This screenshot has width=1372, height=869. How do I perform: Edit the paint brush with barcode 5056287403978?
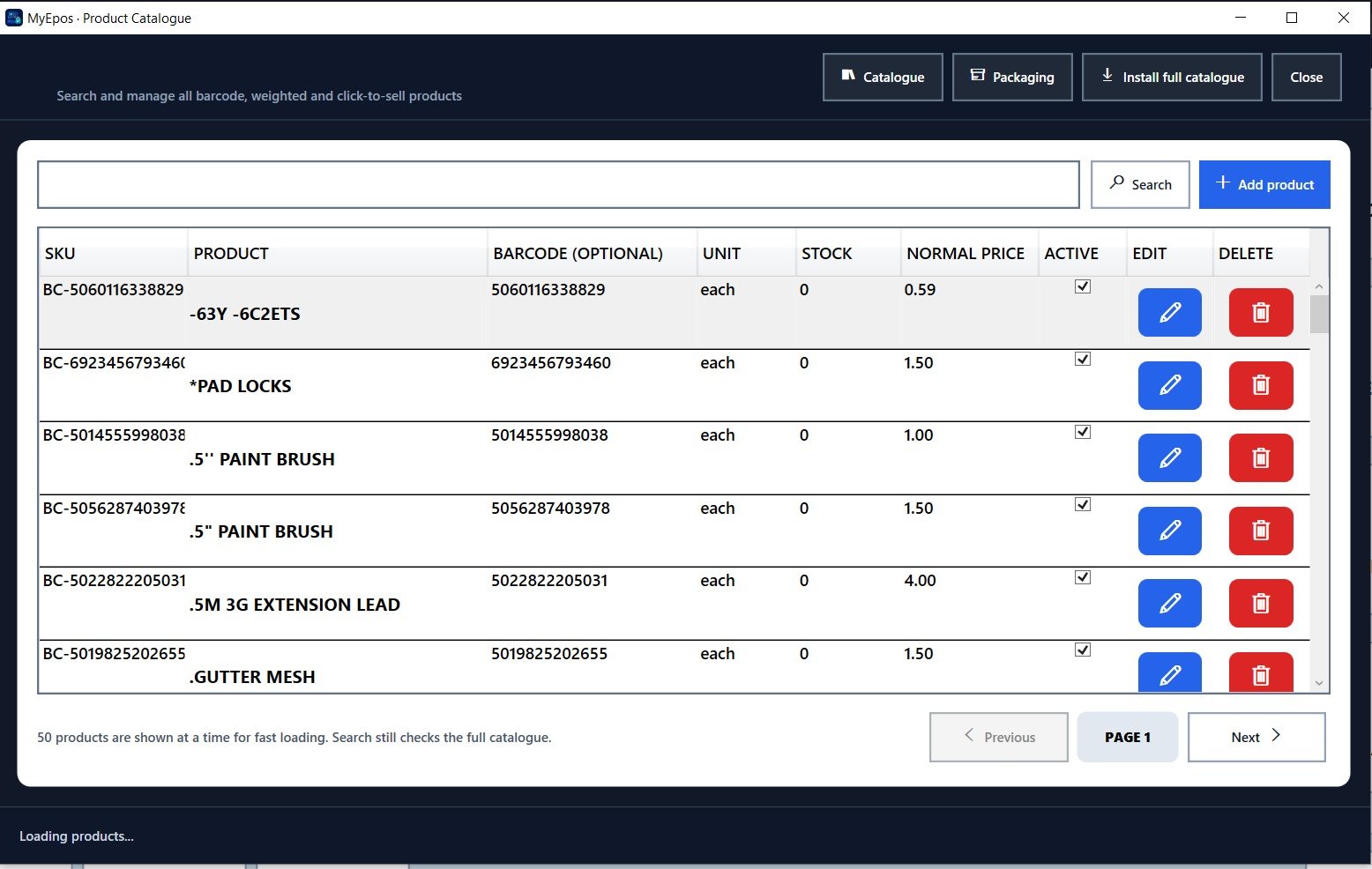tap(1169, 531)
